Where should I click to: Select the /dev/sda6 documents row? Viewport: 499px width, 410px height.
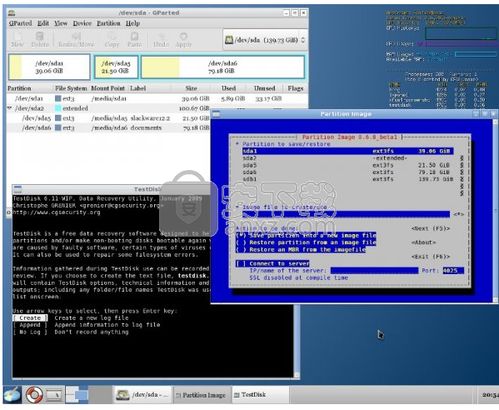pos(109,128)
